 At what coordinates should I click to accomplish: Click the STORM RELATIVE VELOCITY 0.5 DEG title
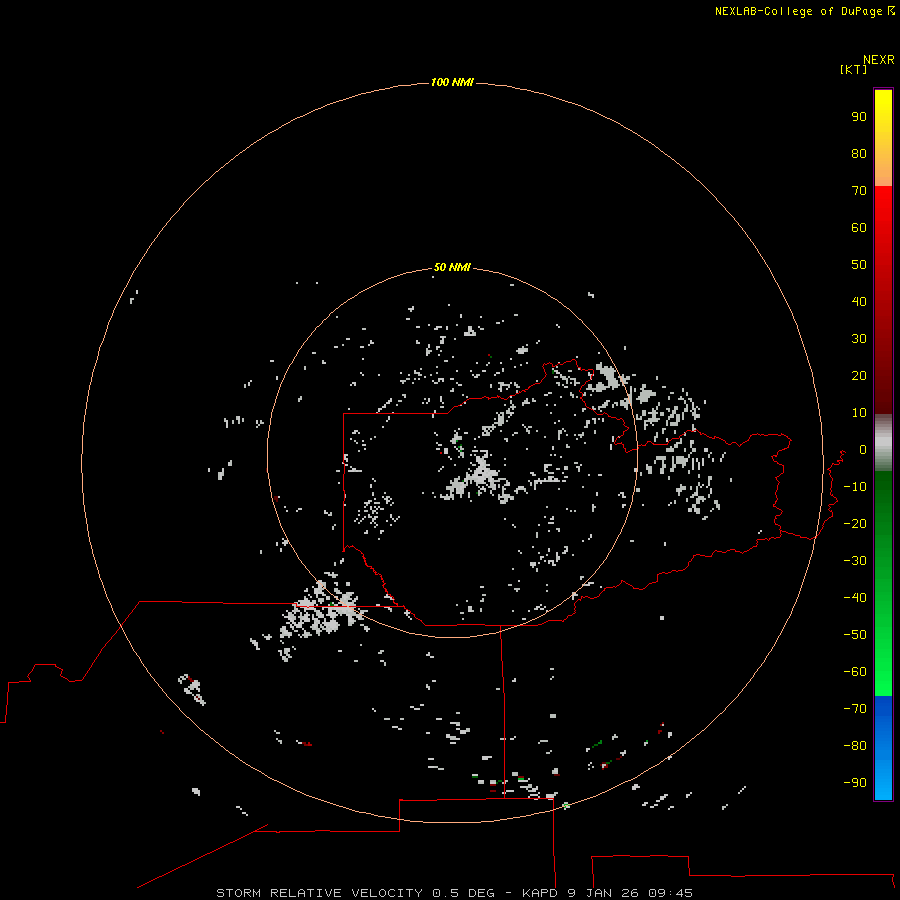tap(355, 893)
